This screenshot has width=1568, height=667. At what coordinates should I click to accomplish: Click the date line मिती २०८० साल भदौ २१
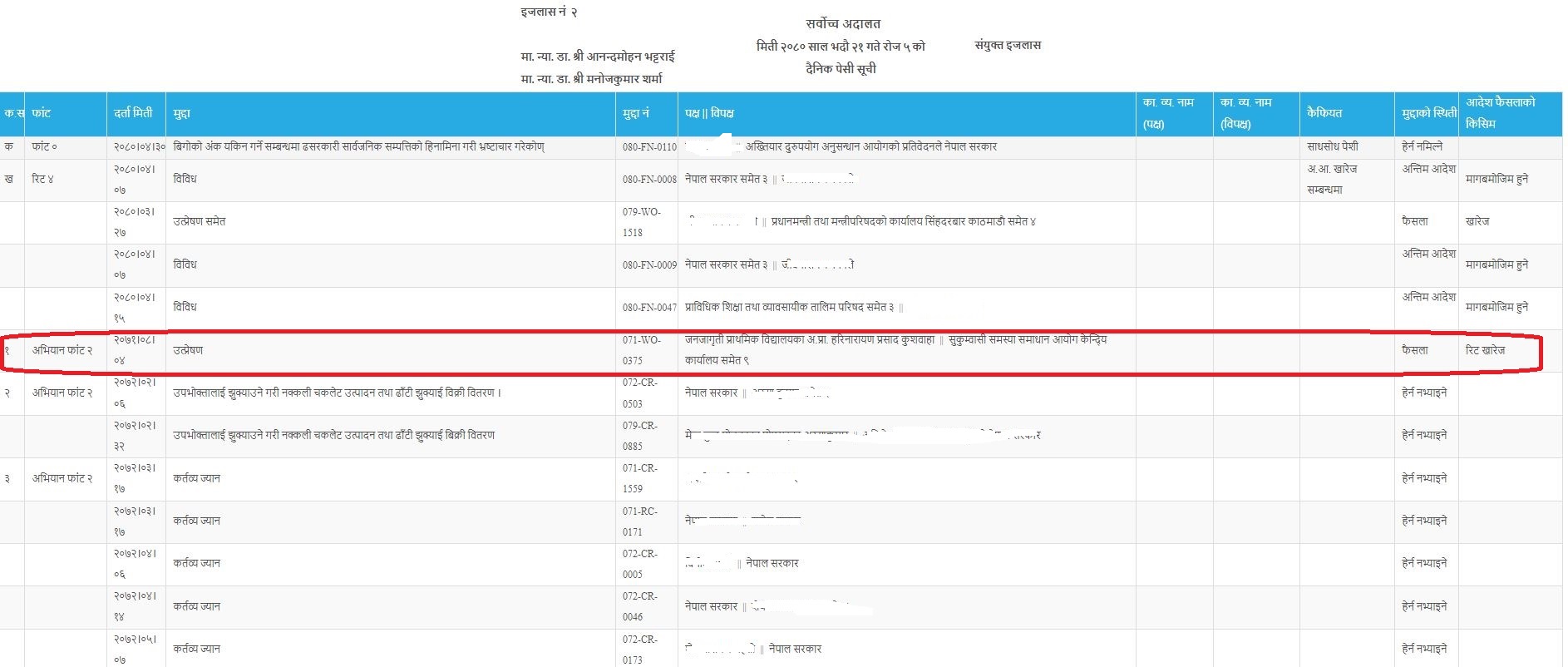[x=841, y=47]
